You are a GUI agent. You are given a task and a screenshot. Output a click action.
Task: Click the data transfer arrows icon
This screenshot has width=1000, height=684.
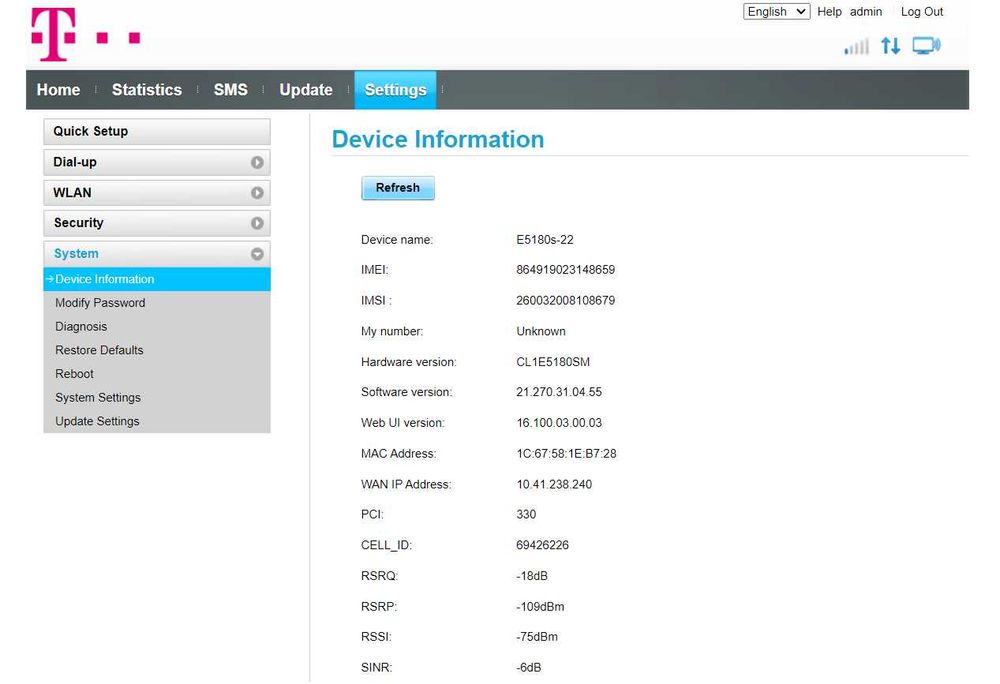890,46
